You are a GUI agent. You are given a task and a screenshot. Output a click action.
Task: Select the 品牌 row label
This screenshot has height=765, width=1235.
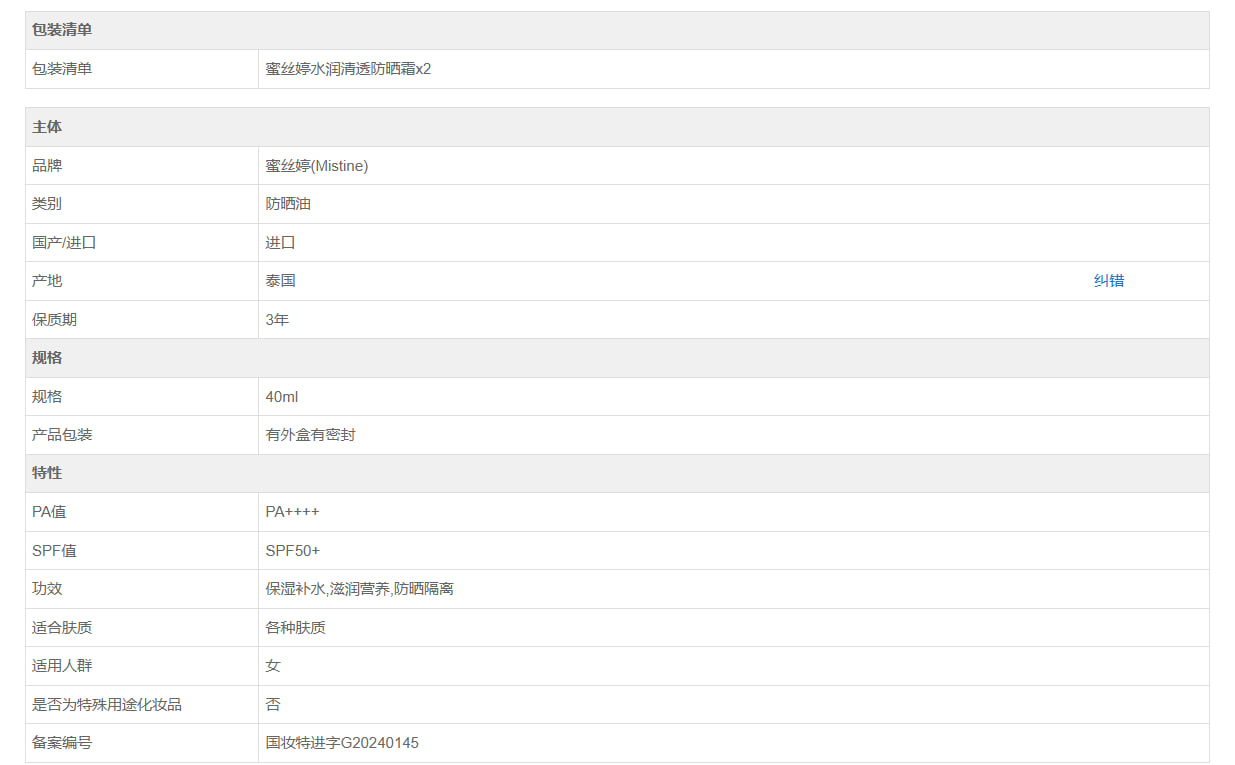pos(47,166)
